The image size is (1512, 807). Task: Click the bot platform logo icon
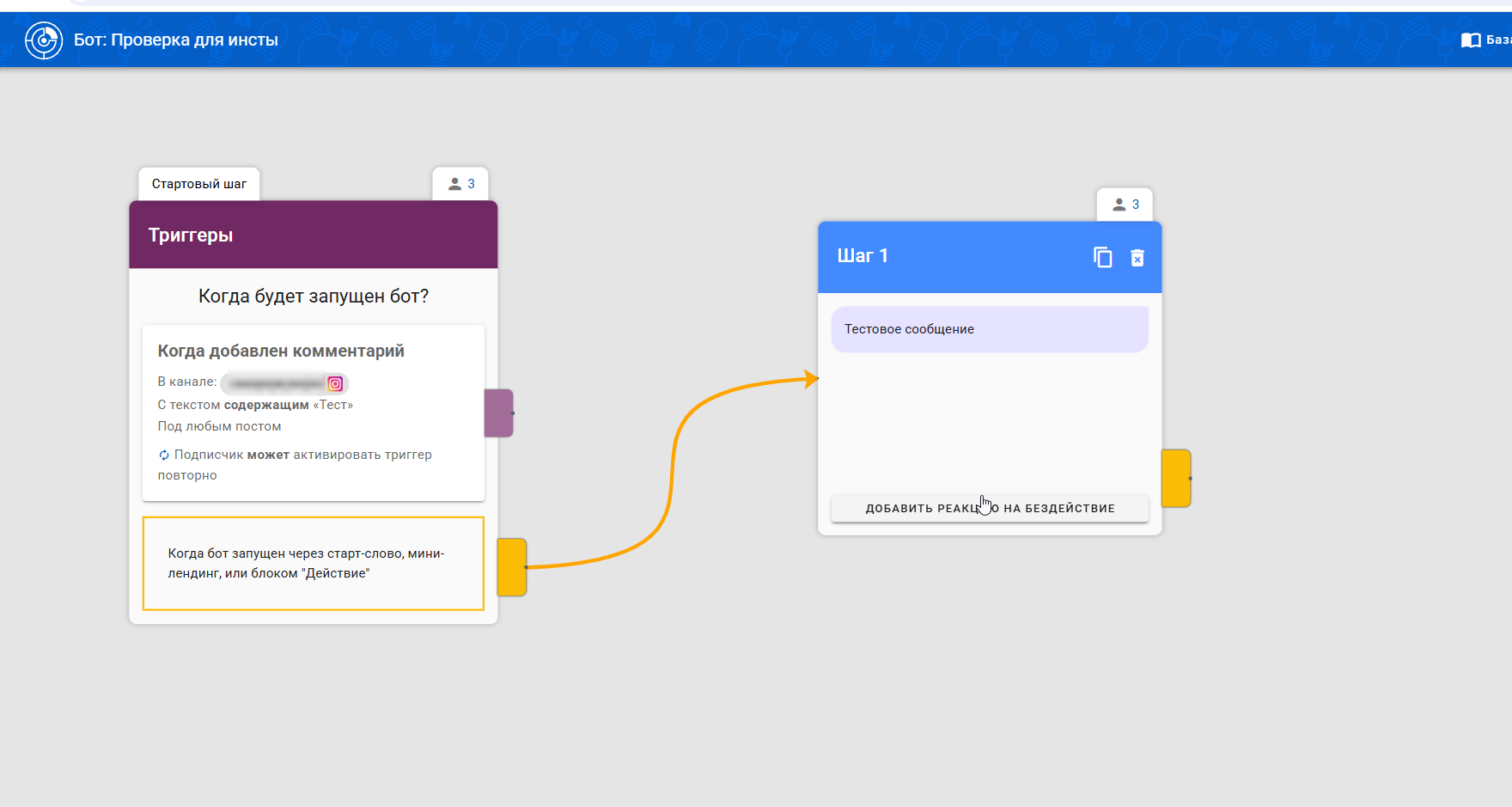(44, 40)
